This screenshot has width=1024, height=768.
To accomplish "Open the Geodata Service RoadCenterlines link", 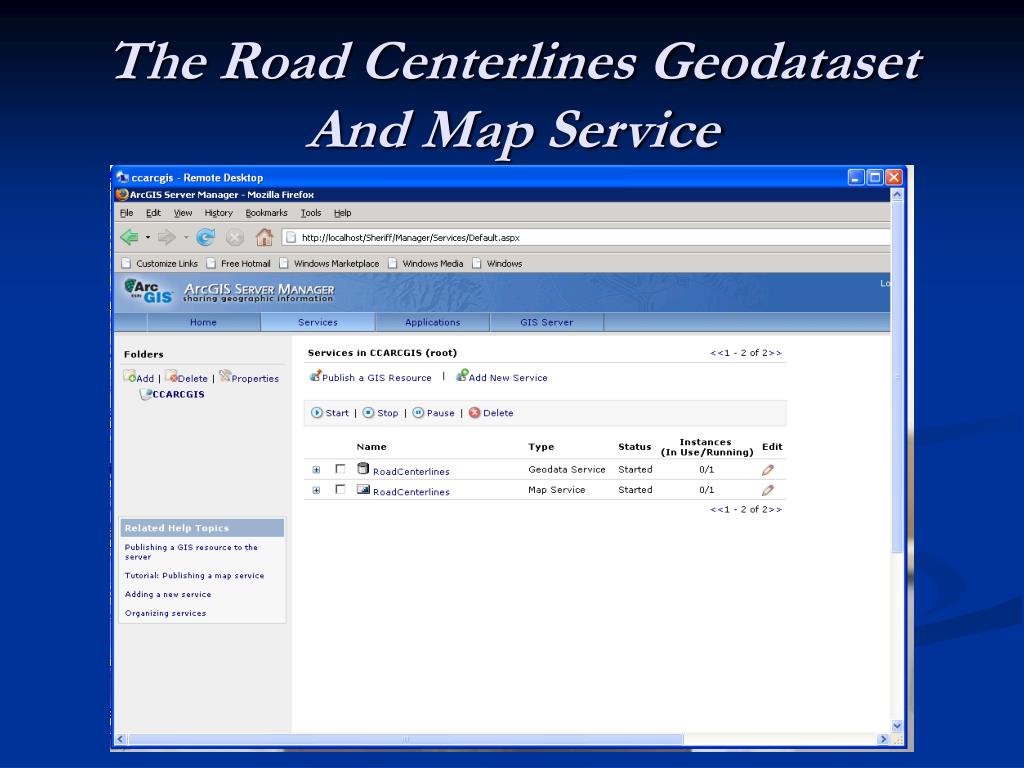I will [x=411, y=472].
